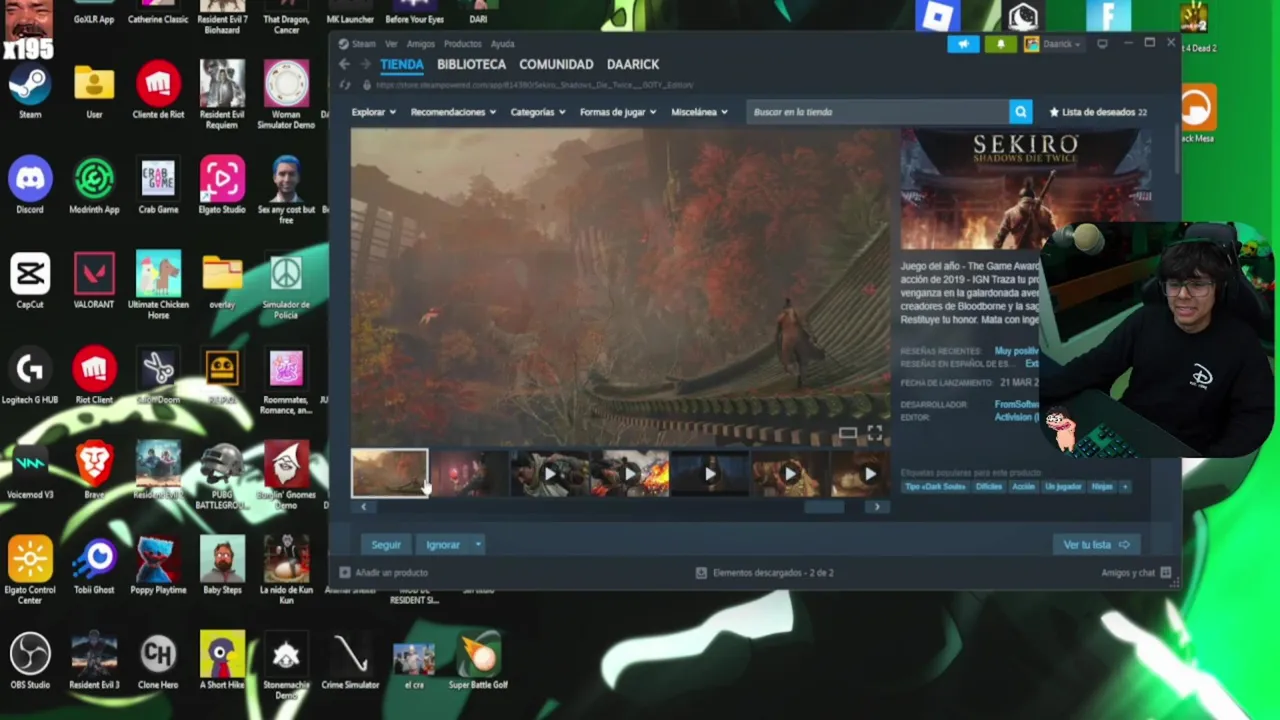Open the Ayuda menu

coord(502,44)
